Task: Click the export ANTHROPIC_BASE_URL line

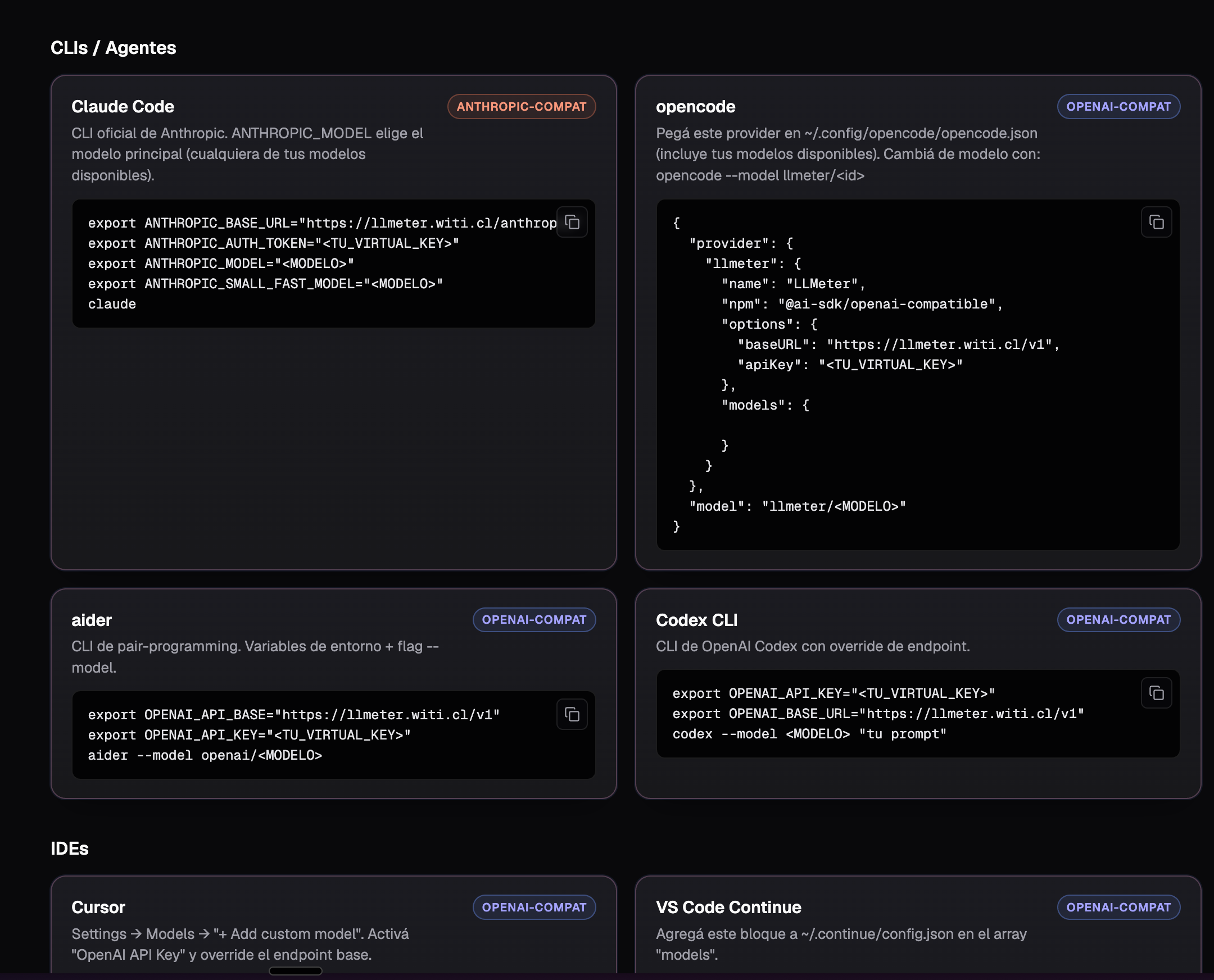Action: pos(323,223)
